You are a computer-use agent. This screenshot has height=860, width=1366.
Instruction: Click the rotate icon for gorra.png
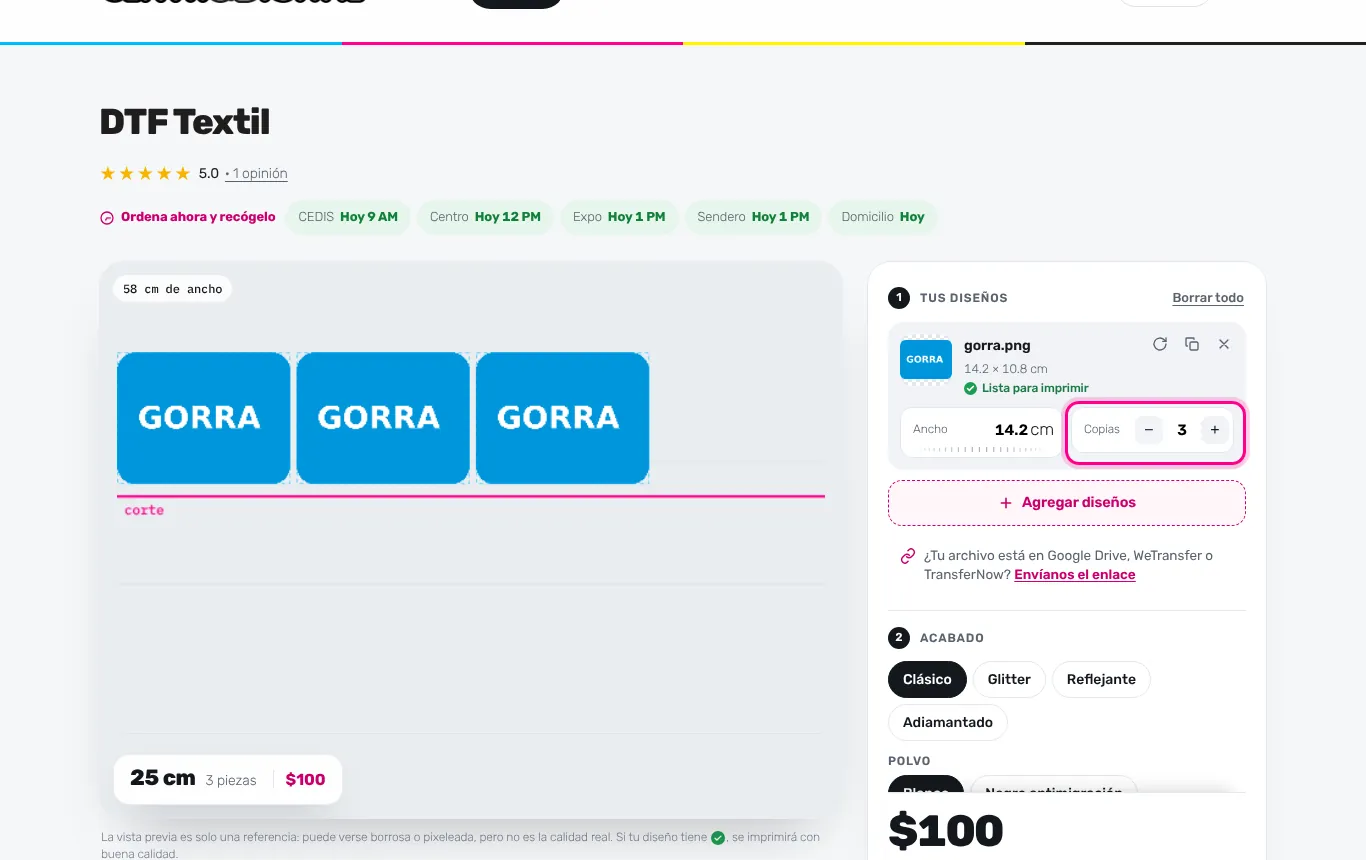tap(1160, 344)
